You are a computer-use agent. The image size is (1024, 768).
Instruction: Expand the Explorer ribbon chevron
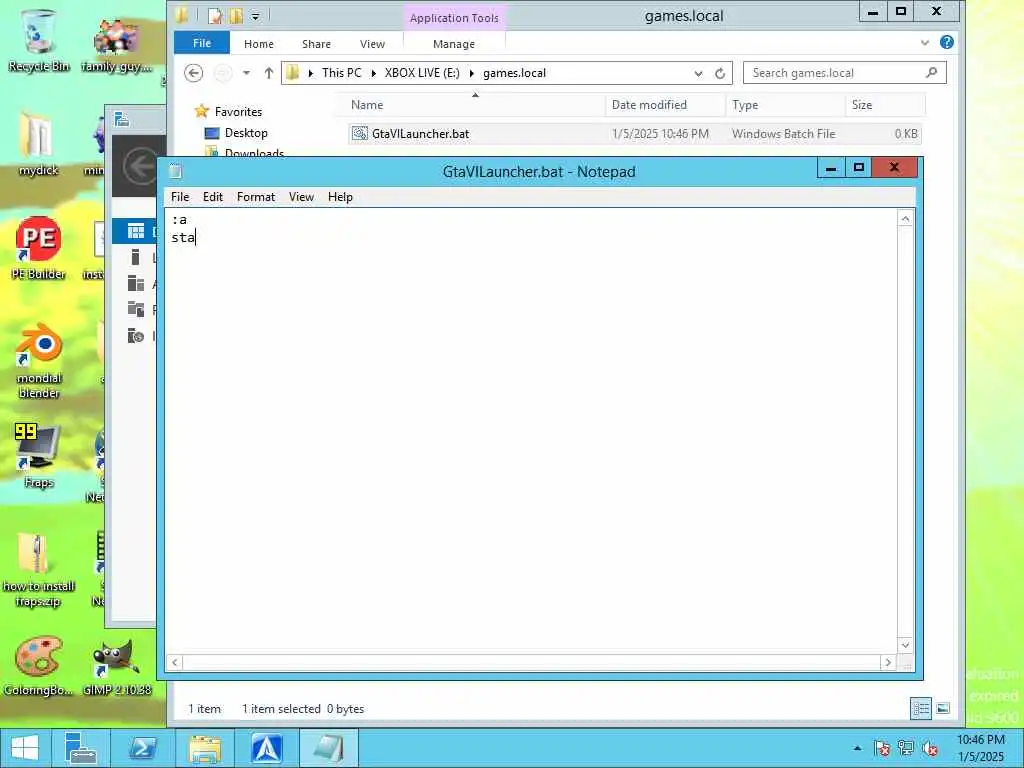point(925,42)
